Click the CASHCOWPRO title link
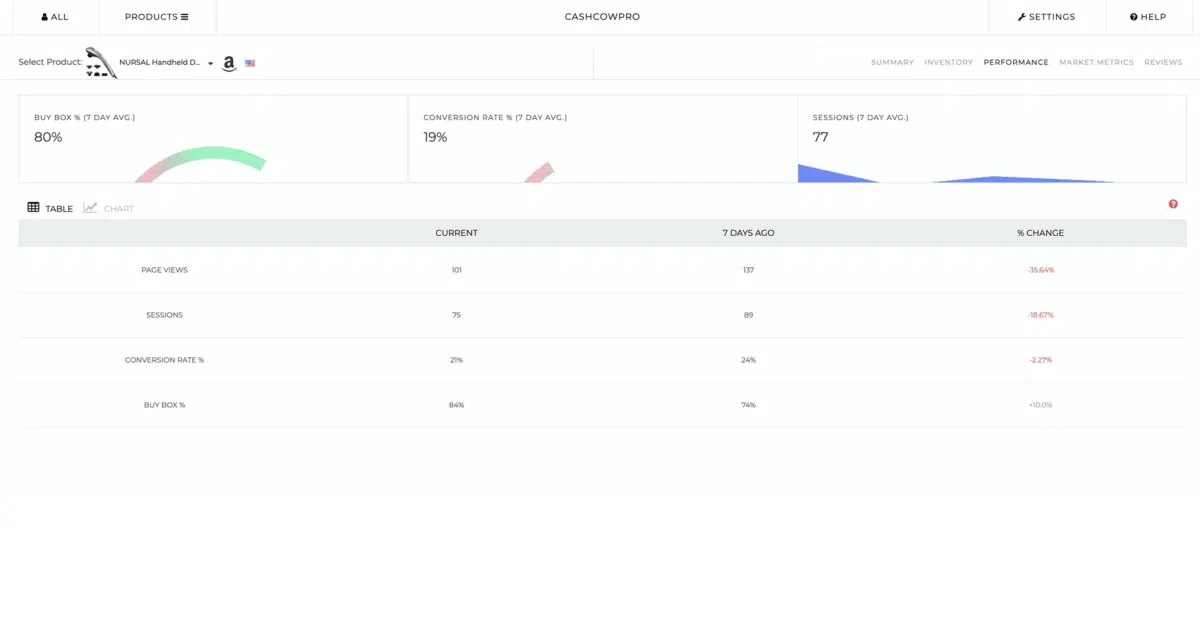This screenshot has width=1200, height=638. click(x=601, y=17)
